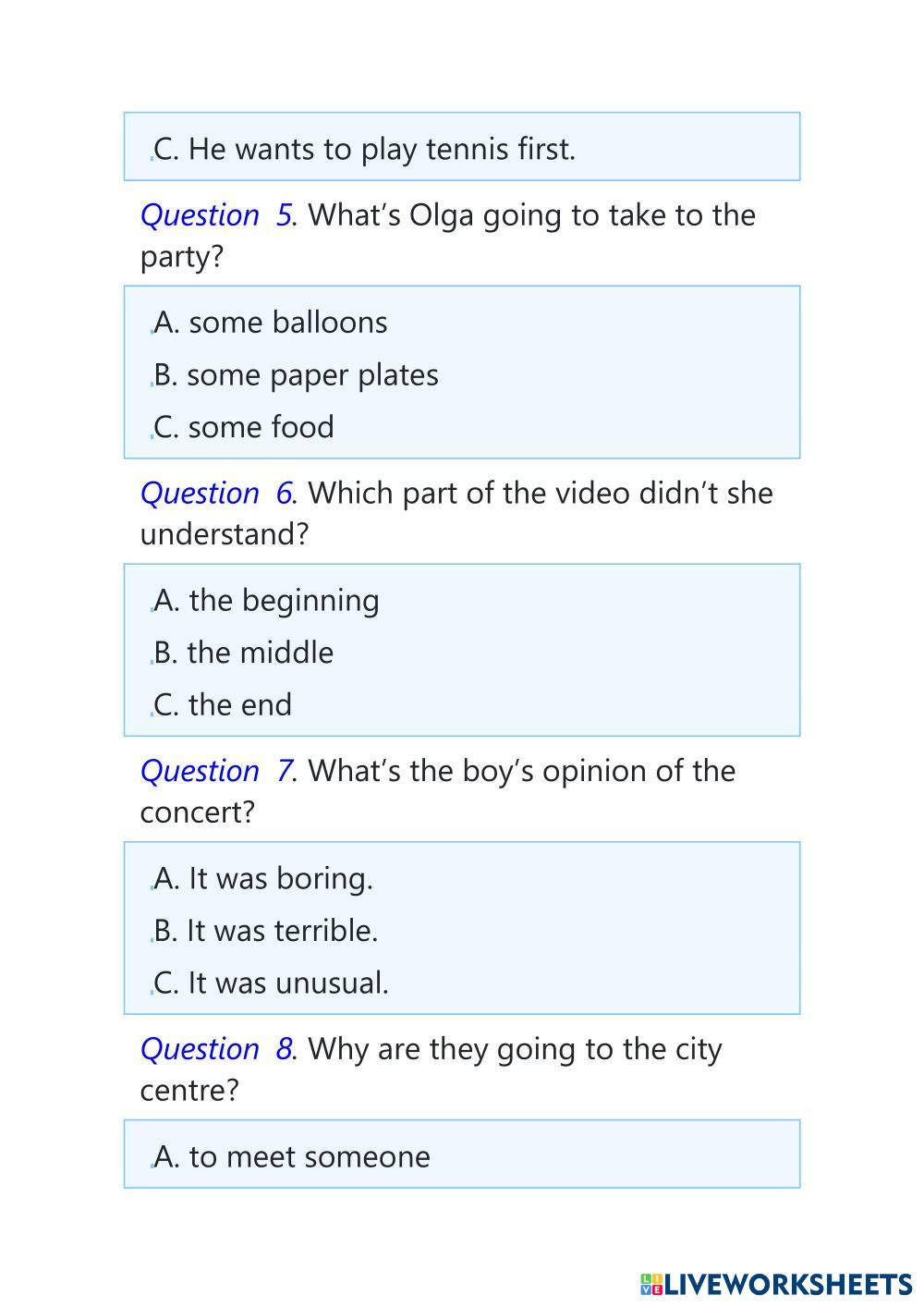Select answer 'C. He wants to play tennis first.'
This screenshot has height=1307, width=924.
click(364, 149)
